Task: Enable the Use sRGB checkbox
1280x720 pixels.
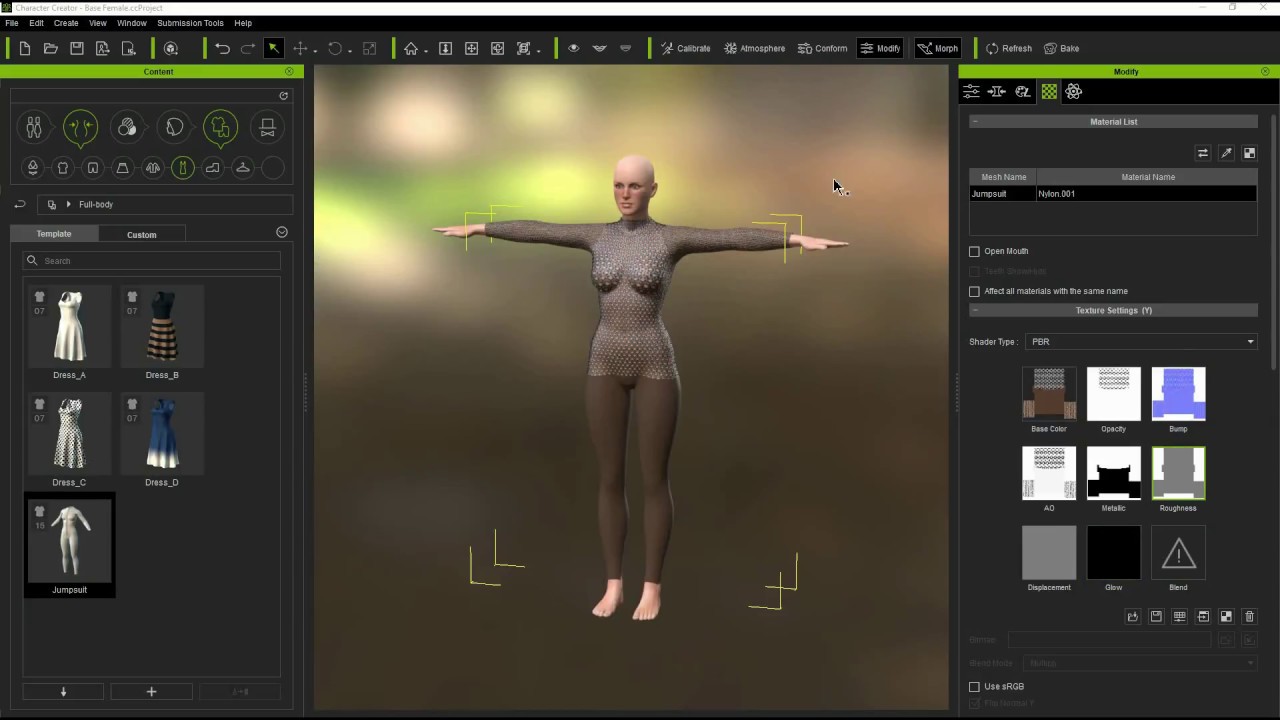Action: tap(974, 687)
